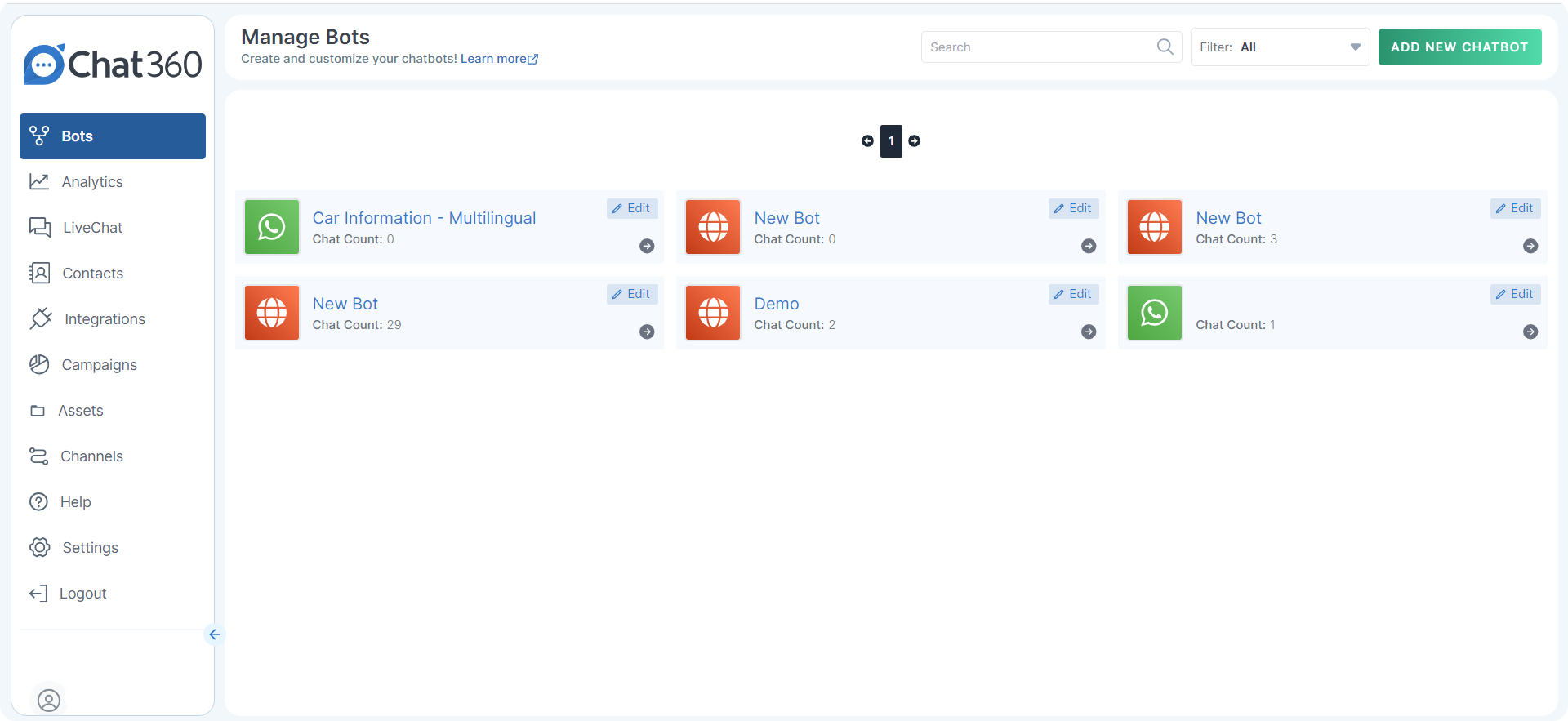Click arrow on New Bot with chat count 3
This screenshot has height=721, width=1568.
[x=1530, y=246]
